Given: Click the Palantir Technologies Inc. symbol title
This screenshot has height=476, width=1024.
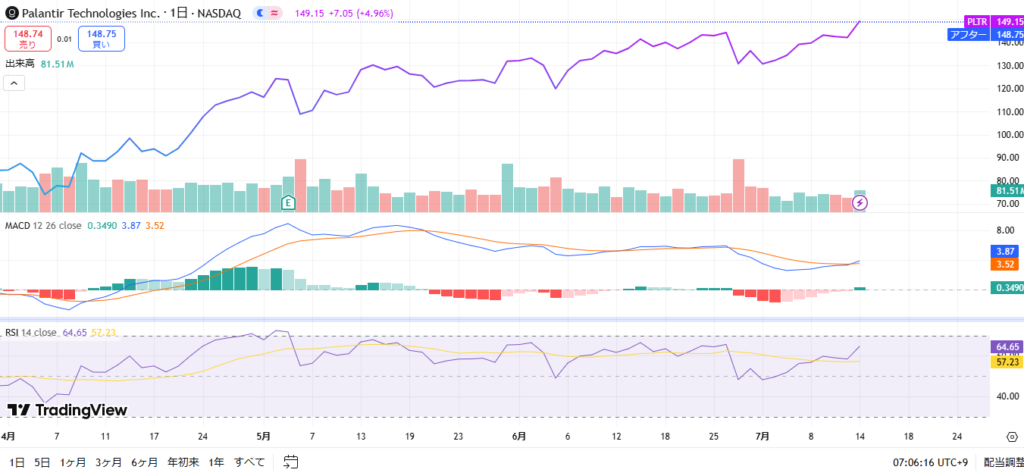Looking at the screenshot, I should click(89, 12).
